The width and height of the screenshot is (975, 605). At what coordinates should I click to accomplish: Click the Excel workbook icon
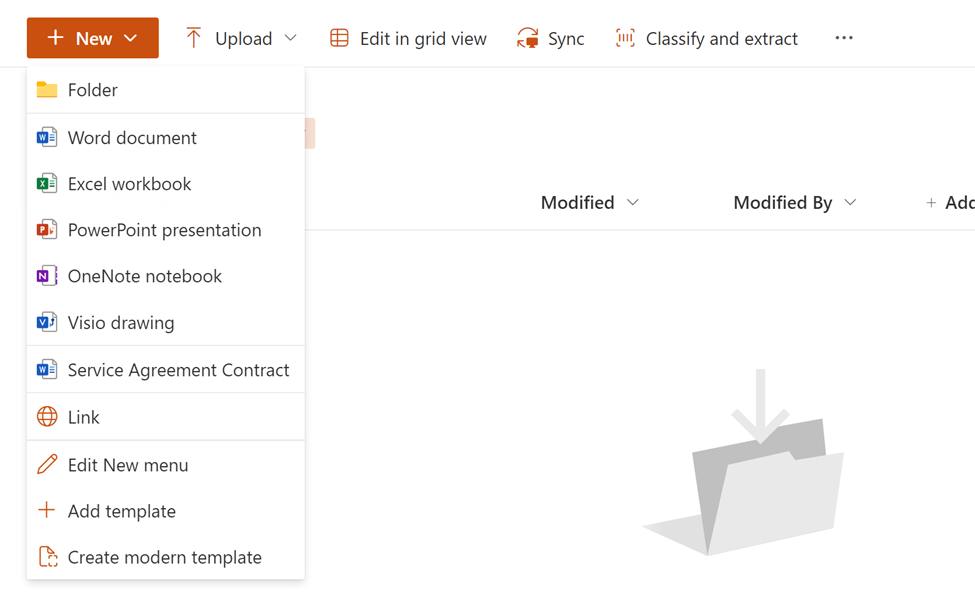(x=47, y=184)
